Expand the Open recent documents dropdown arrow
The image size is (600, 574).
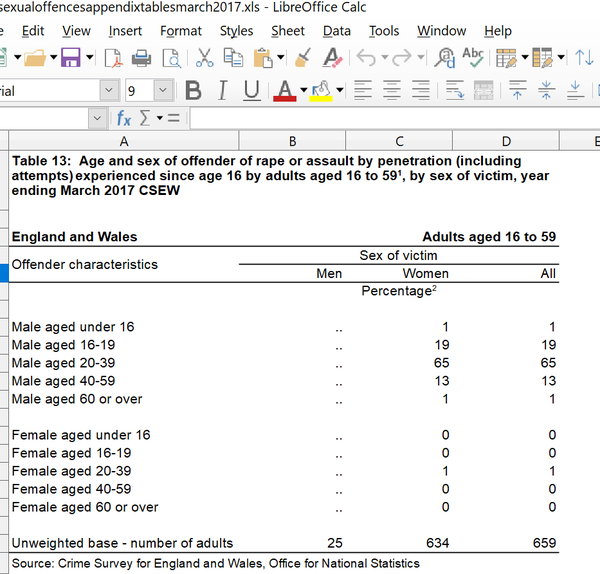[54, 58]
